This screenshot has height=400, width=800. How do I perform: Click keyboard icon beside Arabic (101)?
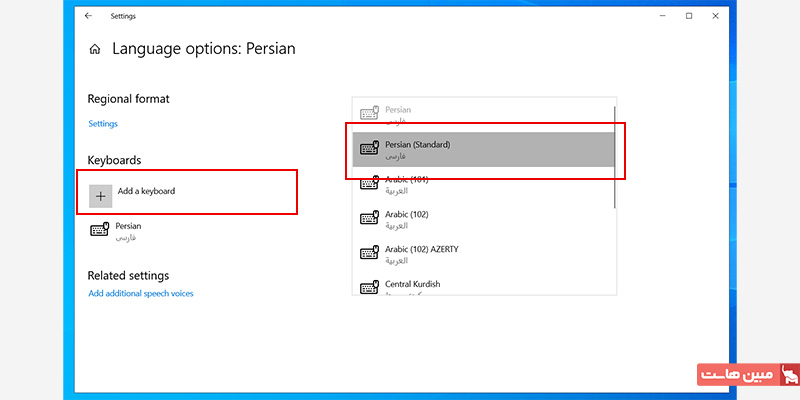click(369, 184)
